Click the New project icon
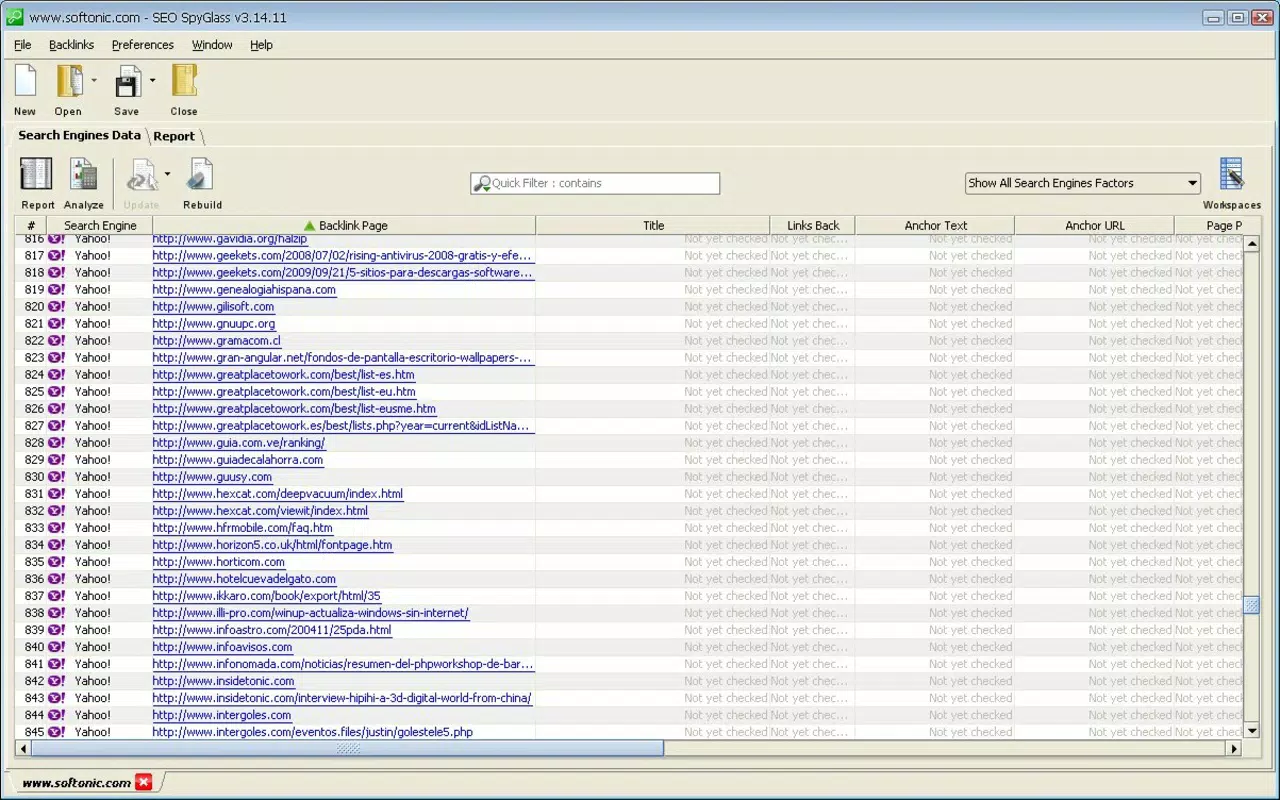This screenshot has width=1280, height=800. (25, 81)
